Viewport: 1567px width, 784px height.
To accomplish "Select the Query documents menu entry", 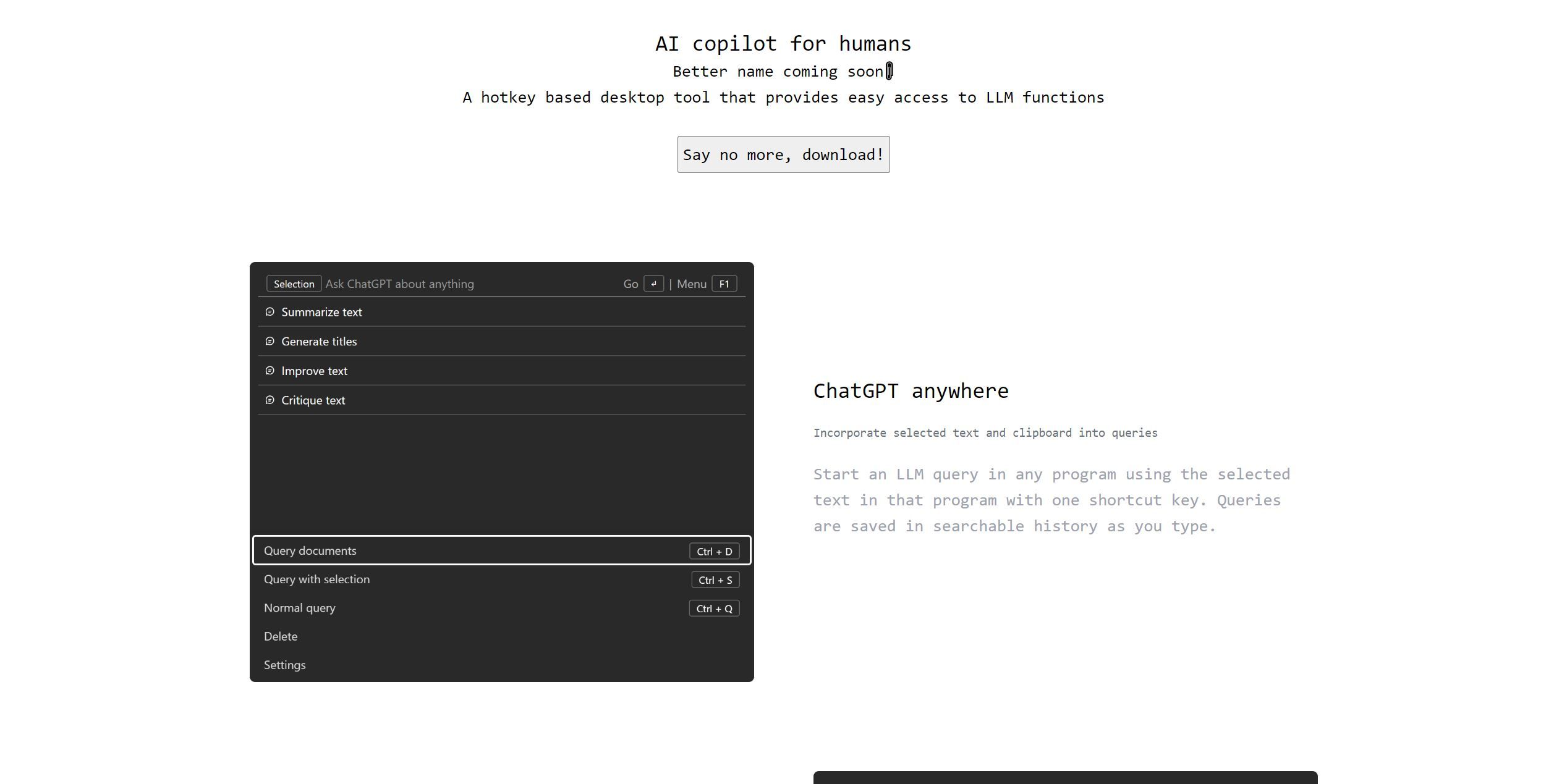I will 310,550.
